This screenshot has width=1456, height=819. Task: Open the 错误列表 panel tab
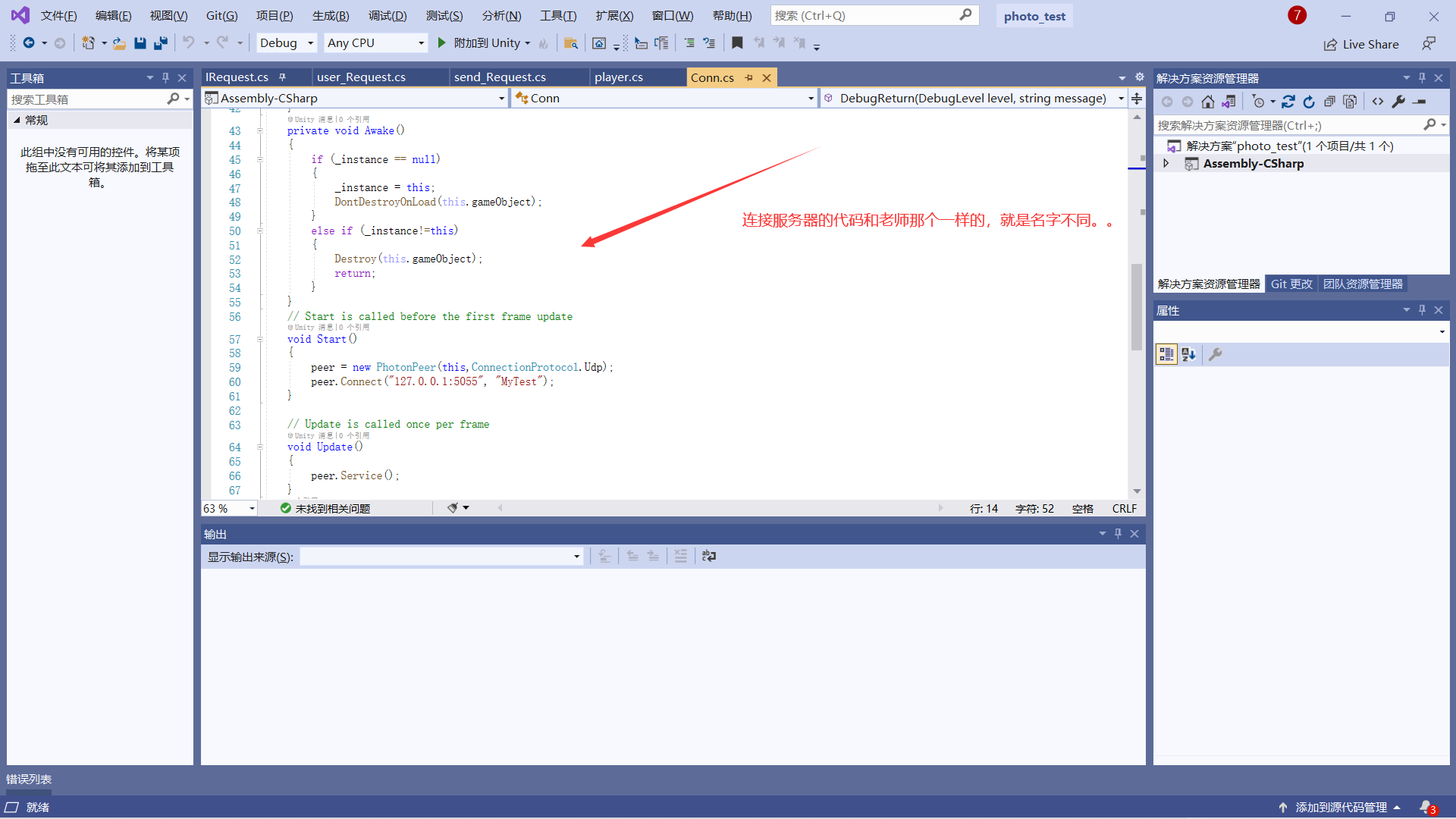click(x=29, y=780)
